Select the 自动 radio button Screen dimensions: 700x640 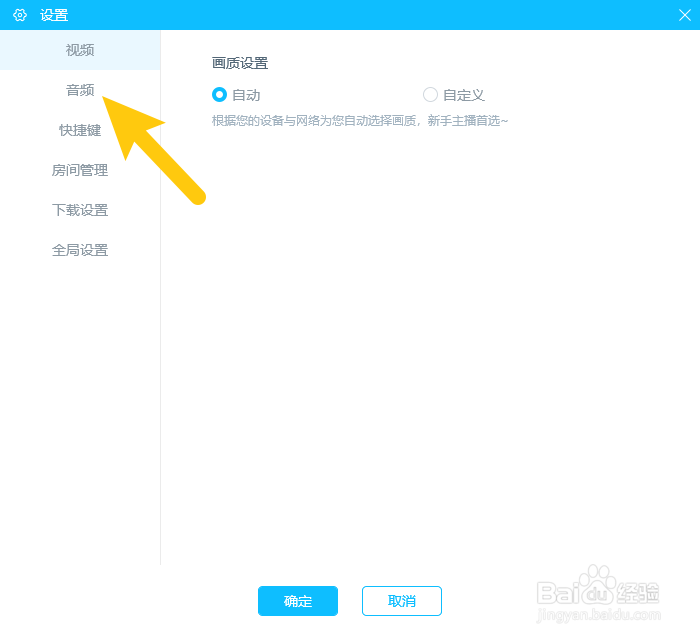point(219,95)
